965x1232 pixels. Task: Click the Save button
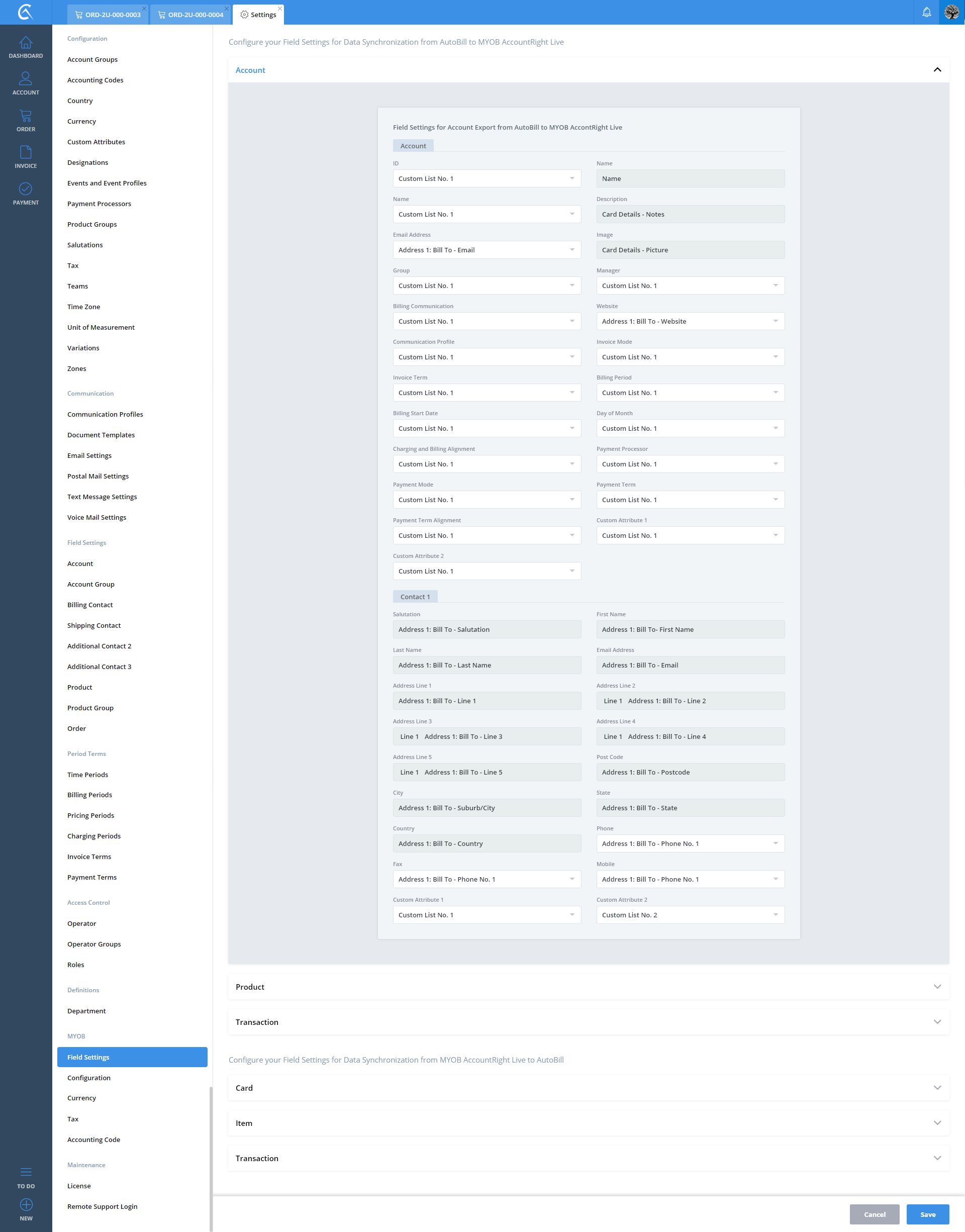pyautogui.click(x=927, y=1214)
